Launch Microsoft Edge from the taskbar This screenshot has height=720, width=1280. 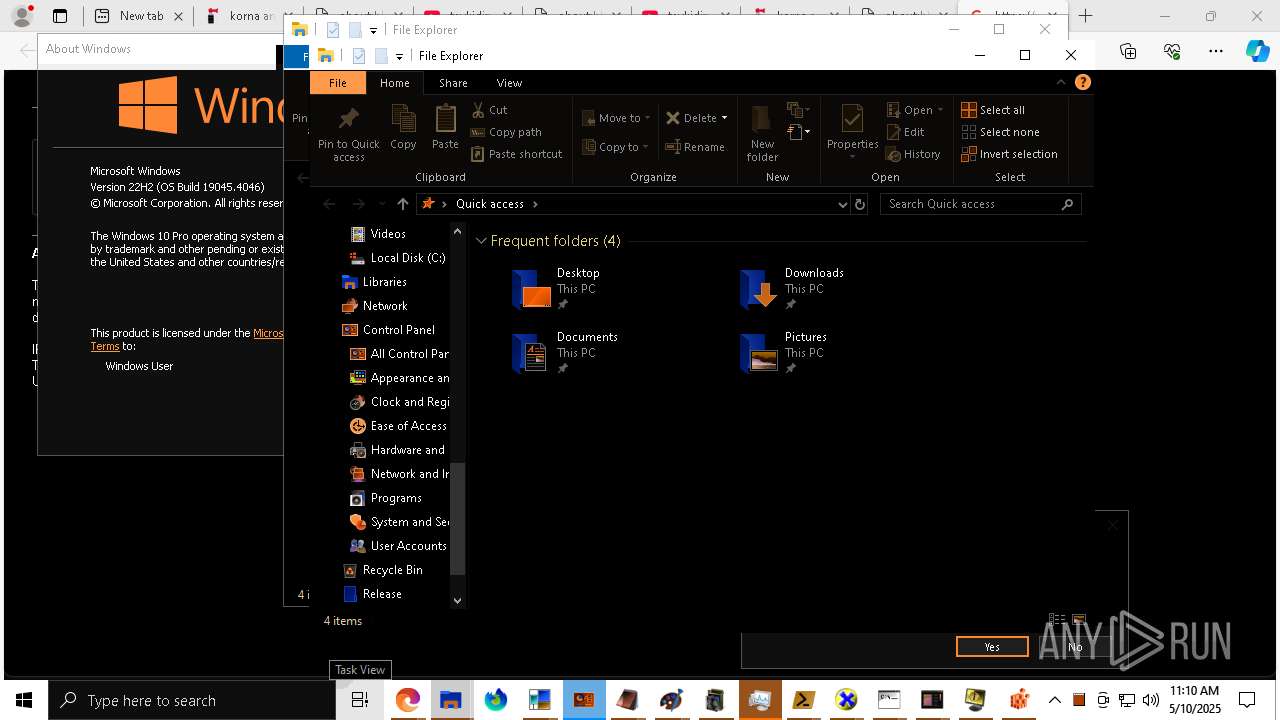click(407, 700)
